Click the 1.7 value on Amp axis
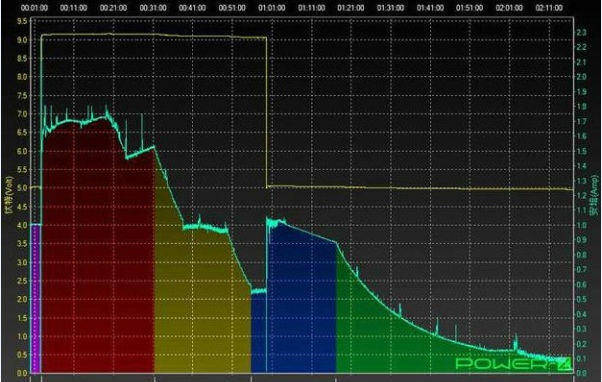 coord(581,122)
